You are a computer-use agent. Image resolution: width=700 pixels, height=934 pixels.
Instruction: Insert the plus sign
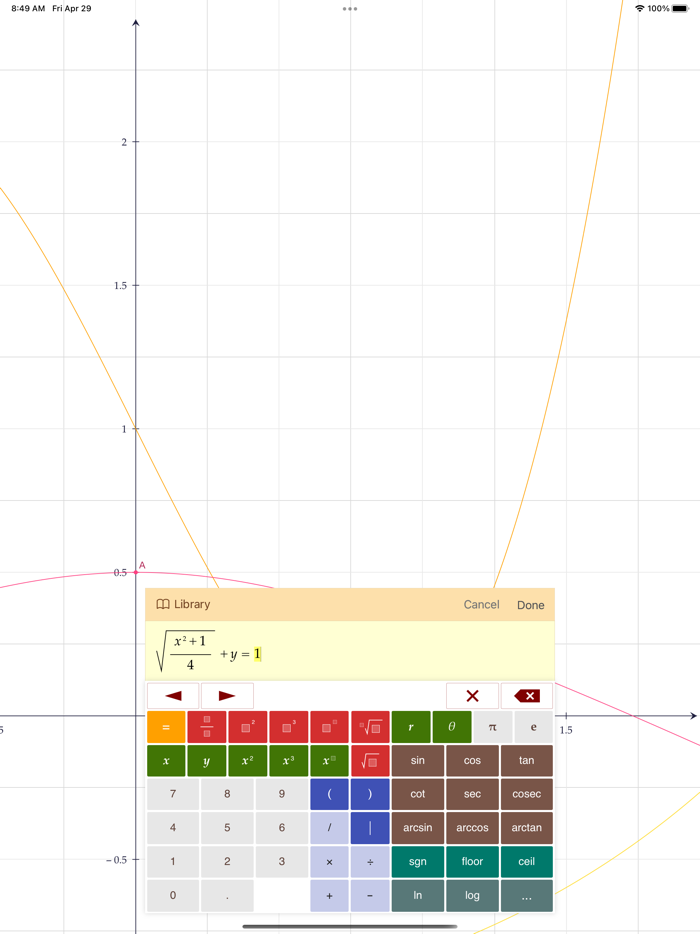(x=329, y=896)
